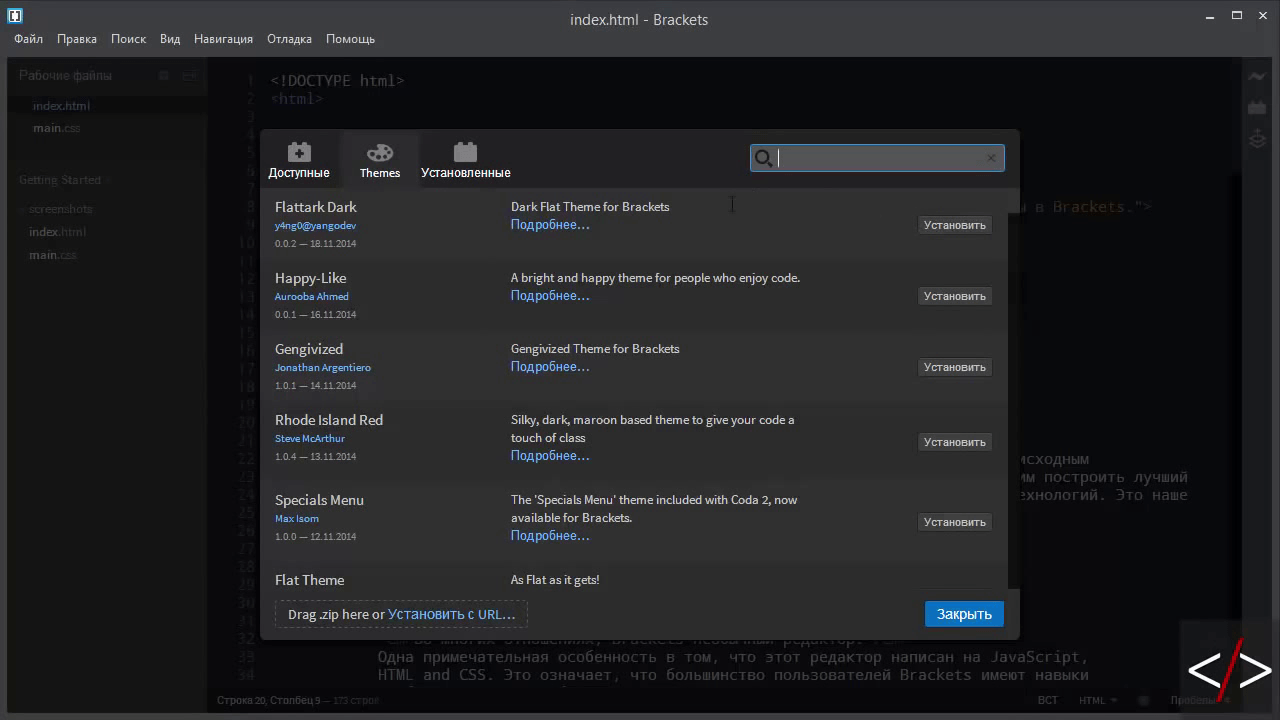Viewport: 1280px width, 720px height.
Task: Click the Brackets app icon in title bar
Action: coord(15,15)
